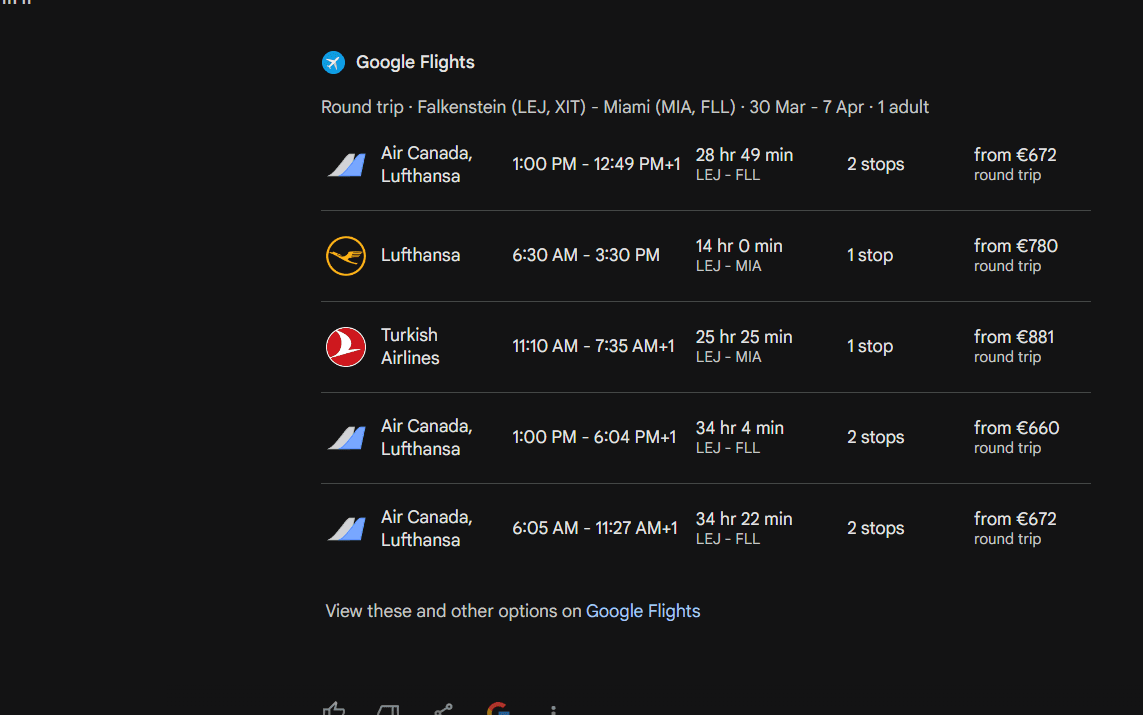Viewport: 1143px width, 715px height.
Task: Click the €660 round trip price
Action: (x=1016, y=428)
